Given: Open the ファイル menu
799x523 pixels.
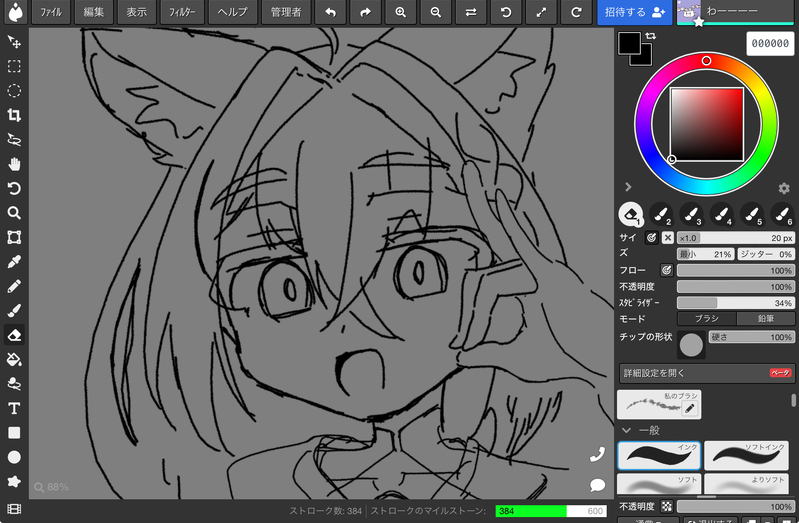Looking at the screenshot, I should [51, 12].
